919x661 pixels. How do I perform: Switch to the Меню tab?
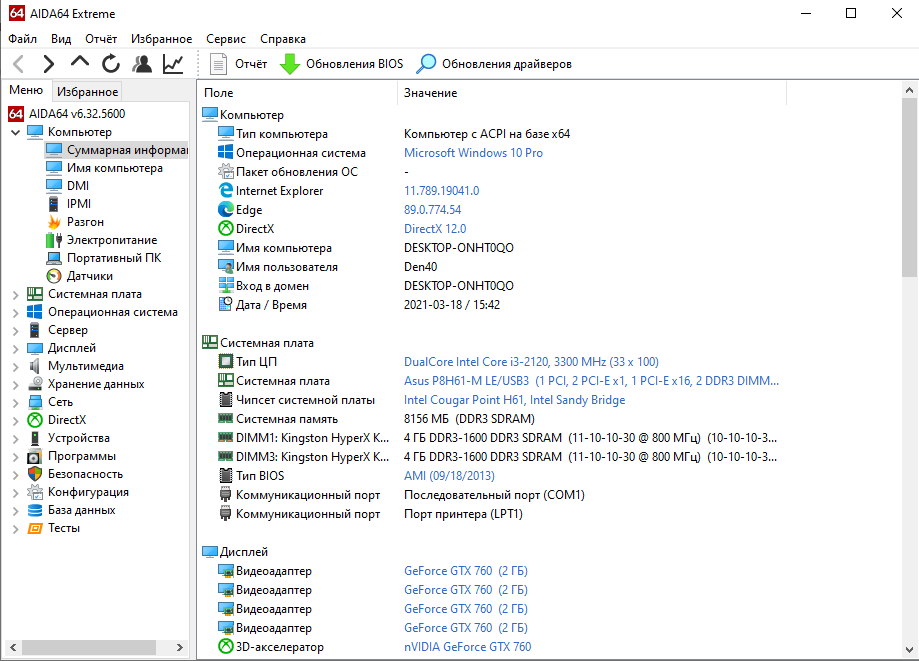click(26, 90)
